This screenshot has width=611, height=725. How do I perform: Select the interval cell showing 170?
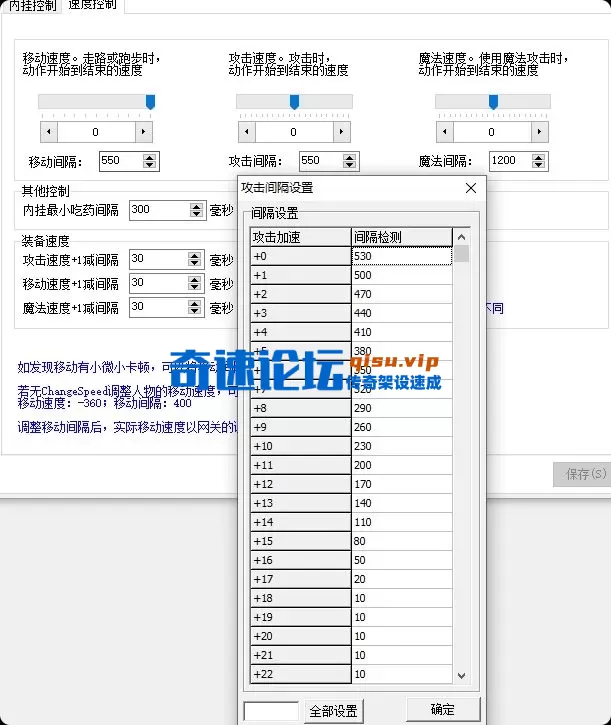coord(401,484)
